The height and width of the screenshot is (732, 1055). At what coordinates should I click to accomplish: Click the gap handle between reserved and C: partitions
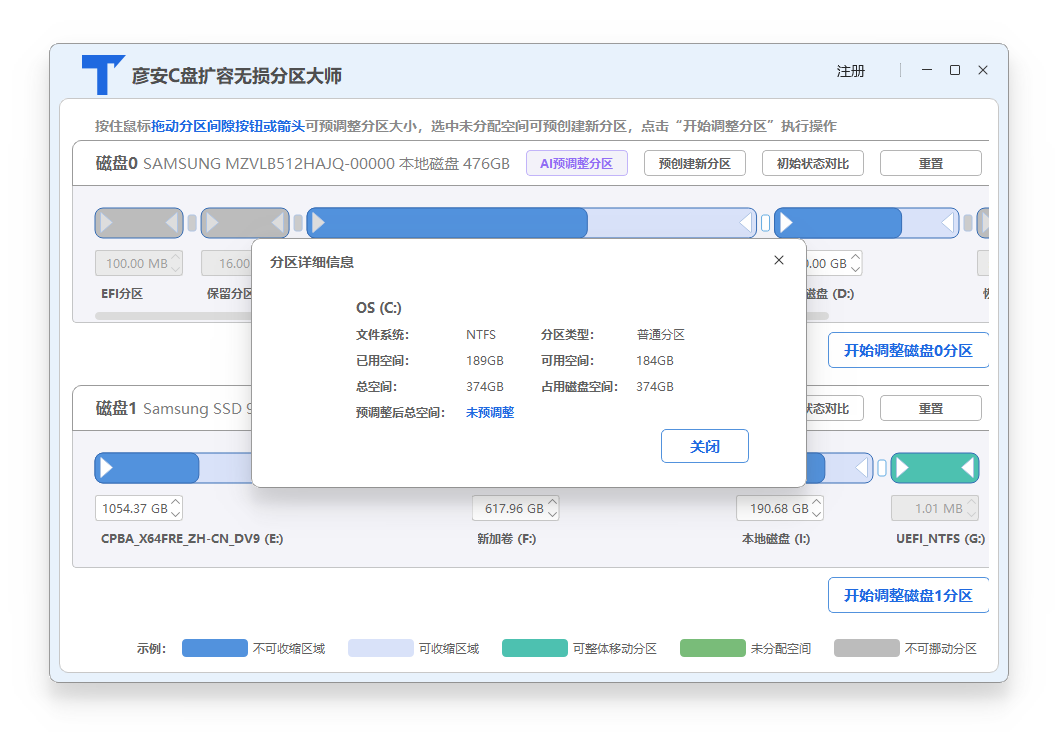298,223
